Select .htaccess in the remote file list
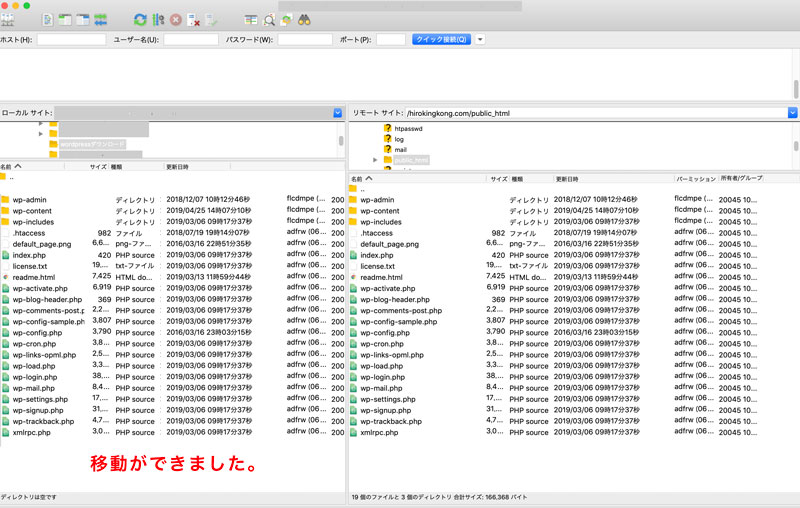The width and height of the screenshot is (800, 508). click(377, 233)
